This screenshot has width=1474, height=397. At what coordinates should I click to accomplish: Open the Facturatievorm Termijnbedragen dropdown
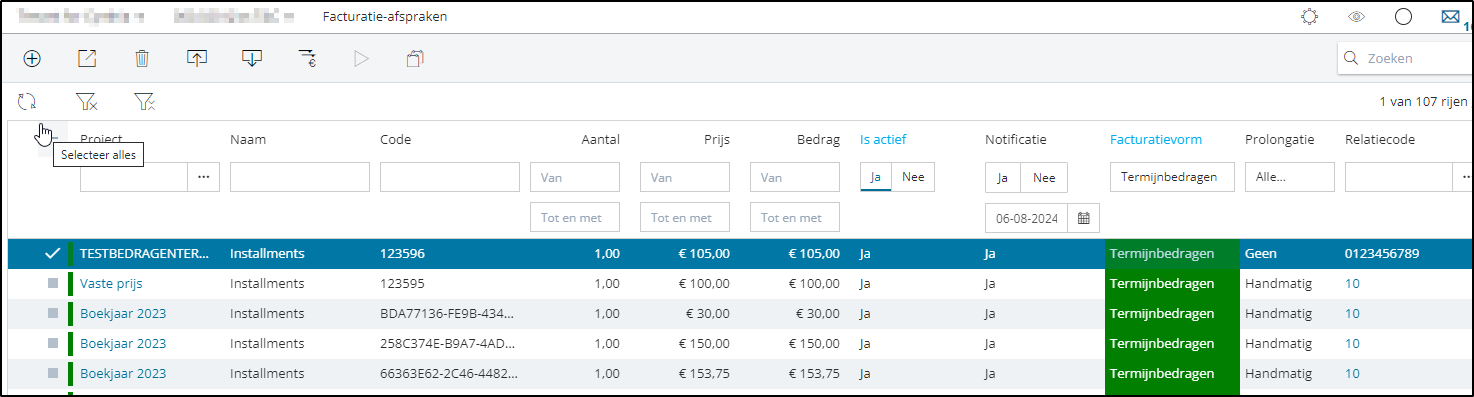click(1170, 177)
